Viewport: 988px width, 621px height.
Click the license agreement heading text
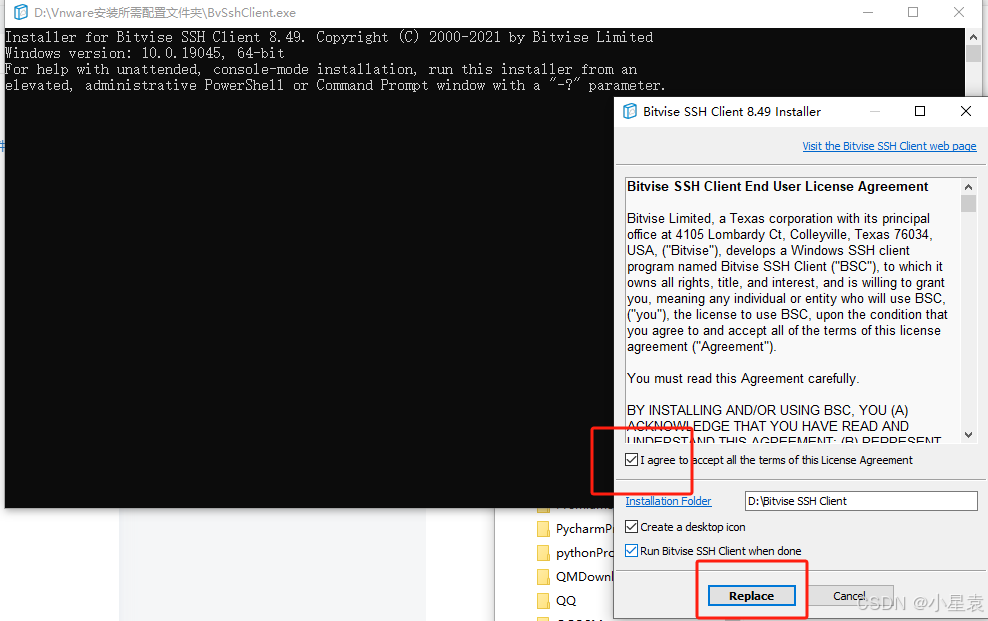coord(778,186)
